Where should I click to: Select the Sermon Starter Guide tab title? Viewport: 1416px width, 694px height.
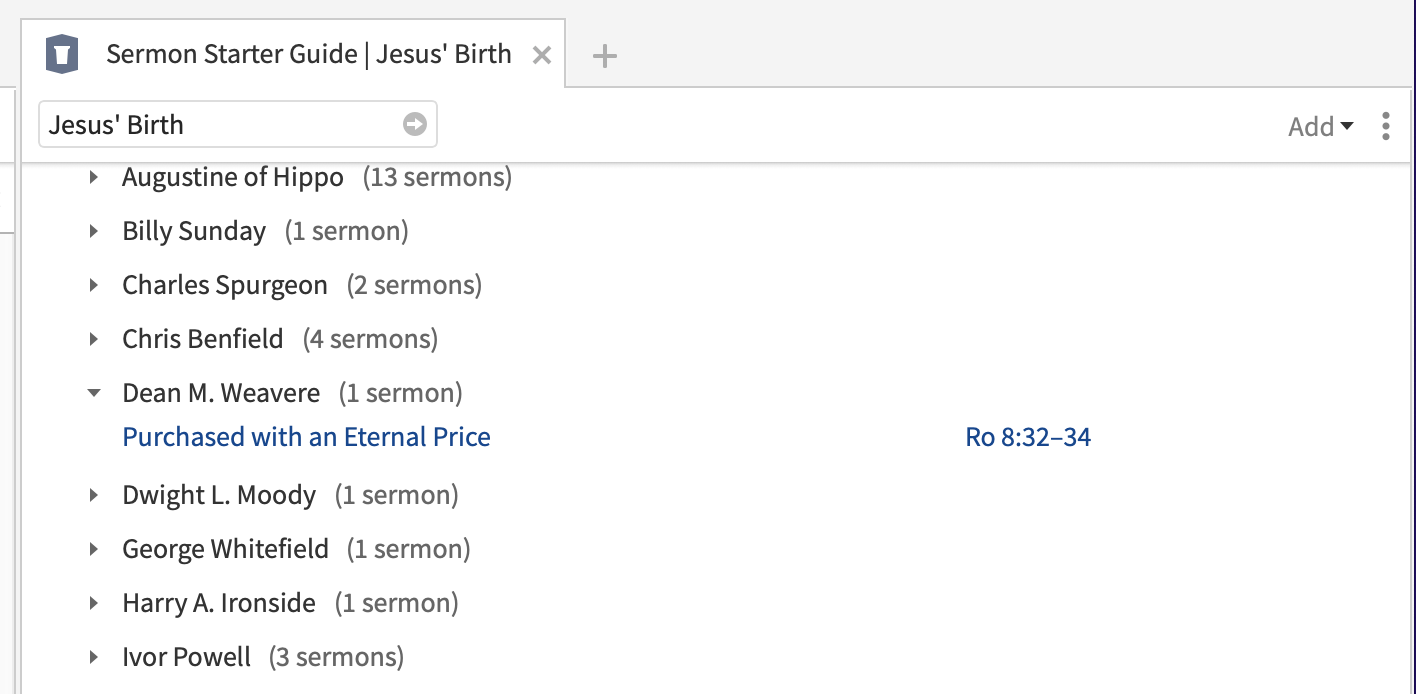309,54
